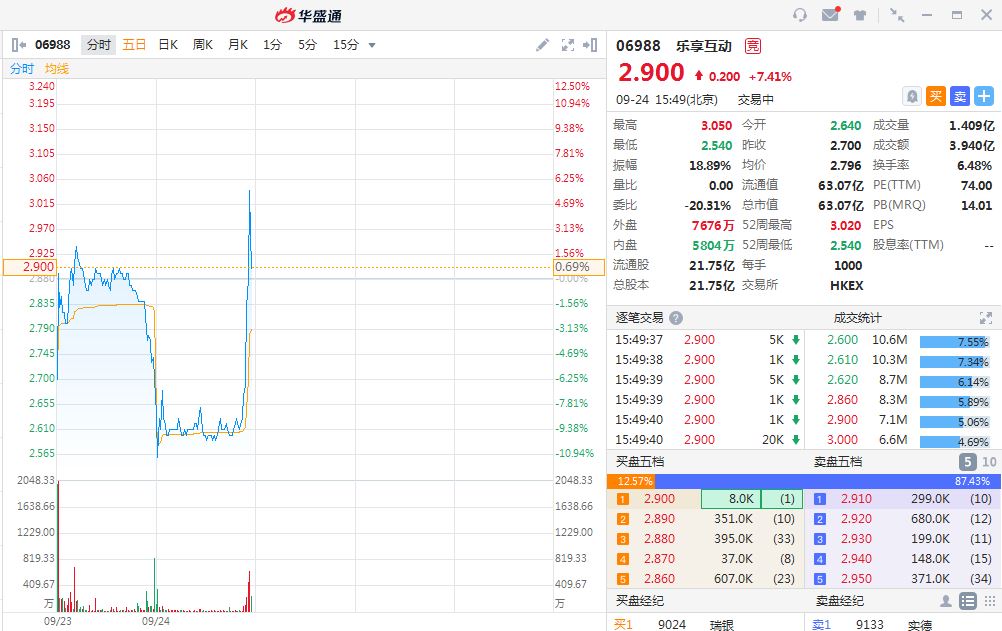Click the pencil drawing tool icon
Viewport: 1002px width, 631px height.
(x=542, y=45)
